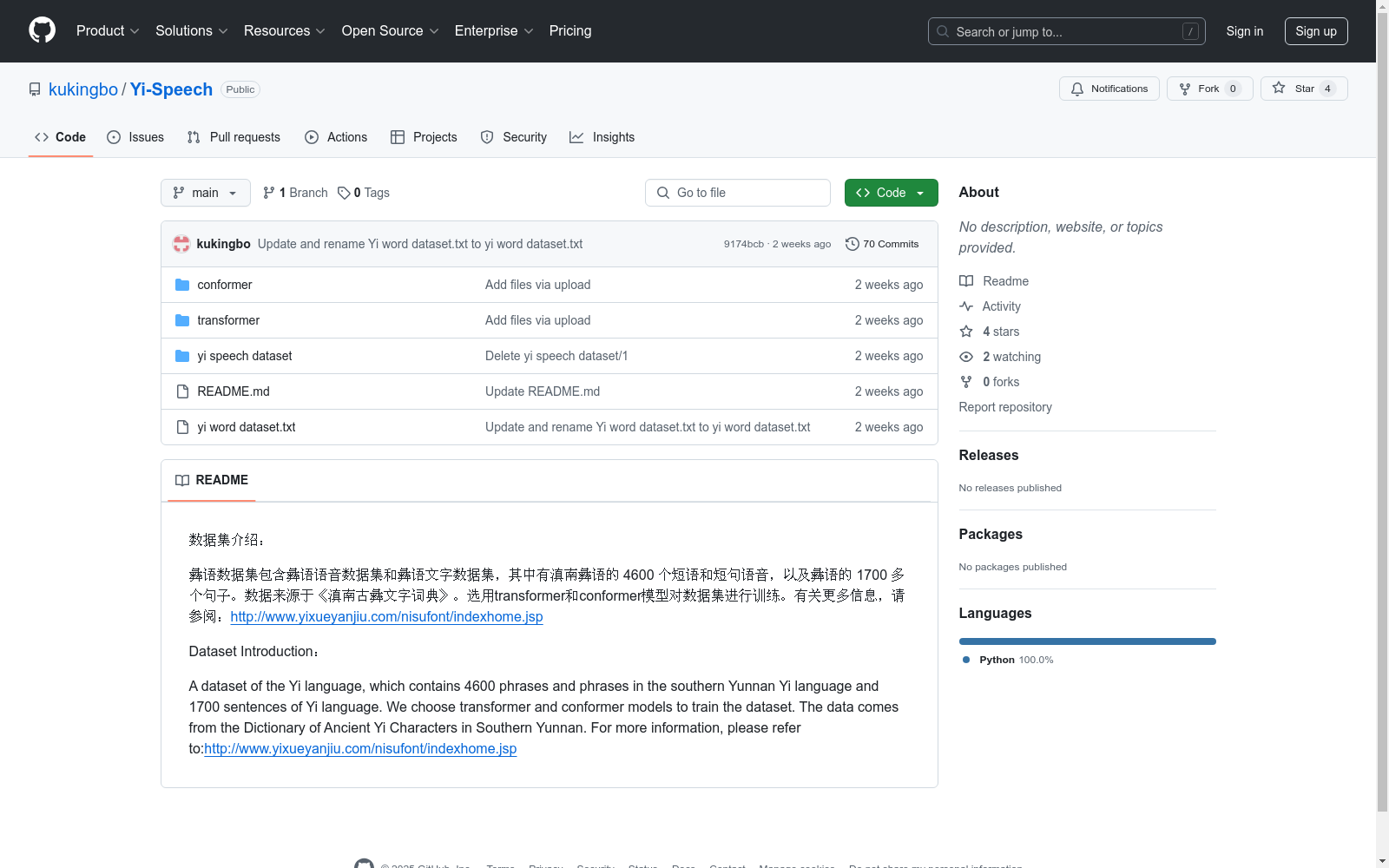The width and height of the screenshot is (1389, 868).
Task: Click the GitHub logo icon
Action: (42, 30)
